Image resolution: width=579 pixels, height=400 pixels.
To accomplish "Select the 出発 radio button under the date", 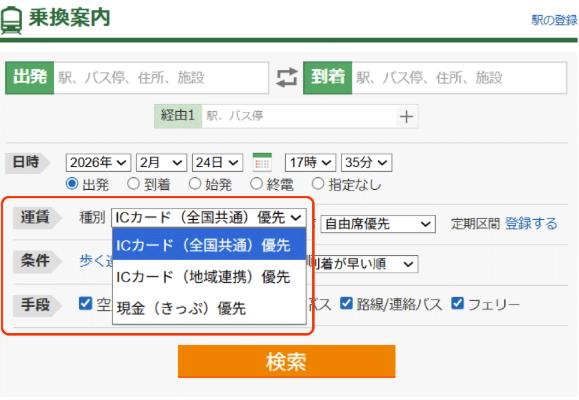I will click(72, 184).
